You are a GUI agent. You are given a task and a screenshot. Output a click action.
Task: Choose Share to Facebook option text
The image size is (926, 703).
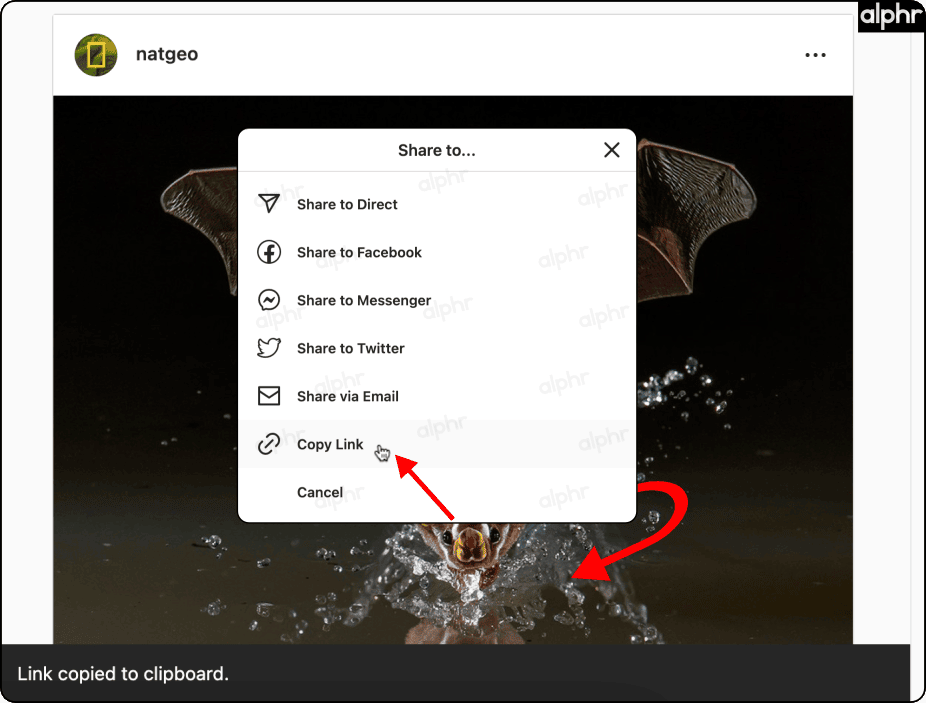pos(359,252)
